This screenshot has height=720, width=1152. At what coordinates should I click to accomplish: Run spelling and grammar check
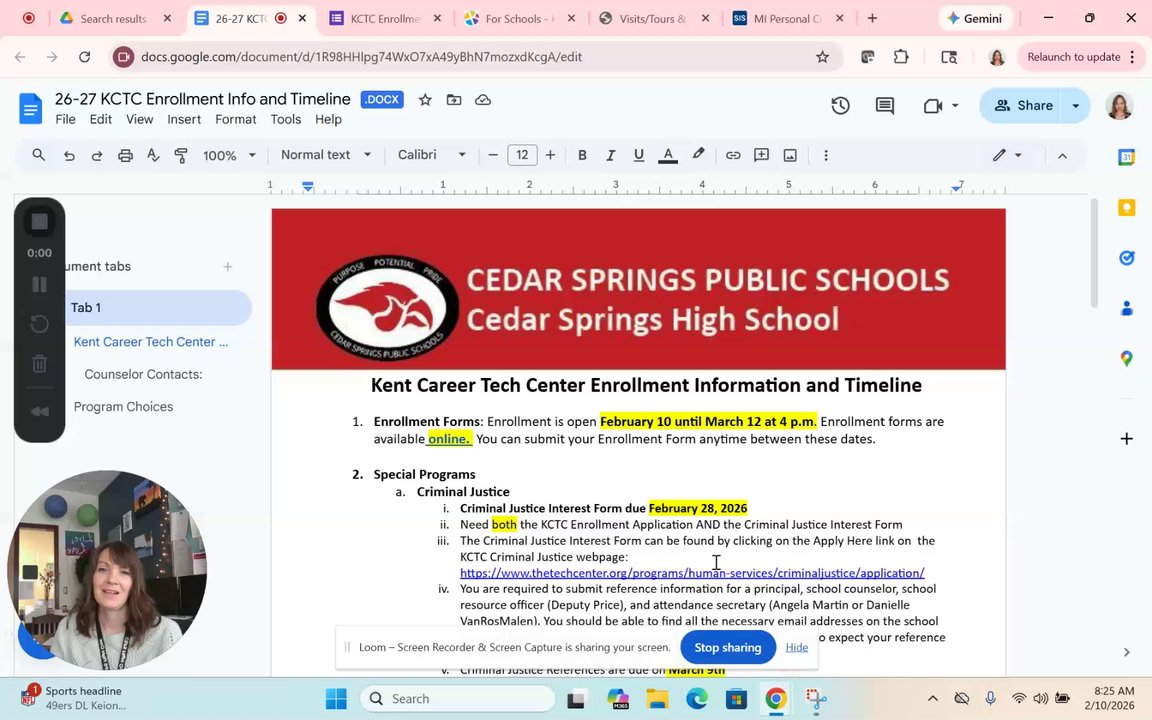153,155
